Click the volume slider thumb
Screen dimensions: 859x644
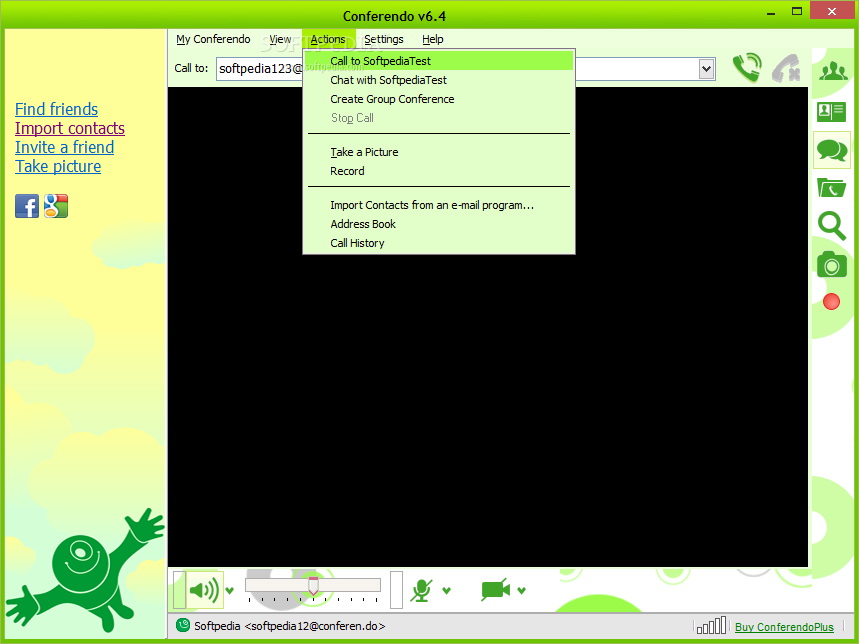point(313,586)
